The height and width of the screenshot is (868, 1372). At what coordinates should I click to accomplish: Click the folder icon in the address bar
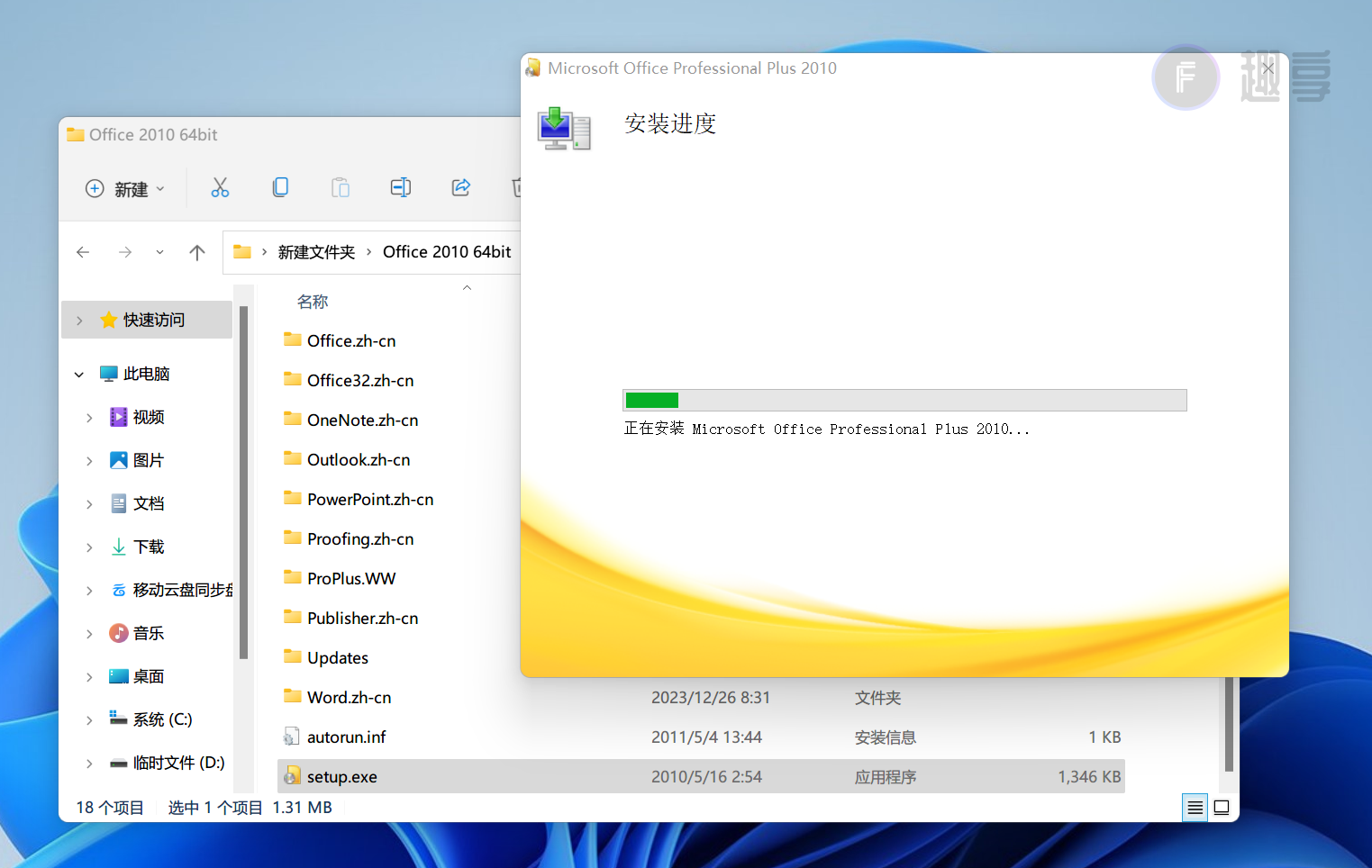pyautogui.click(x=242, y=252)
